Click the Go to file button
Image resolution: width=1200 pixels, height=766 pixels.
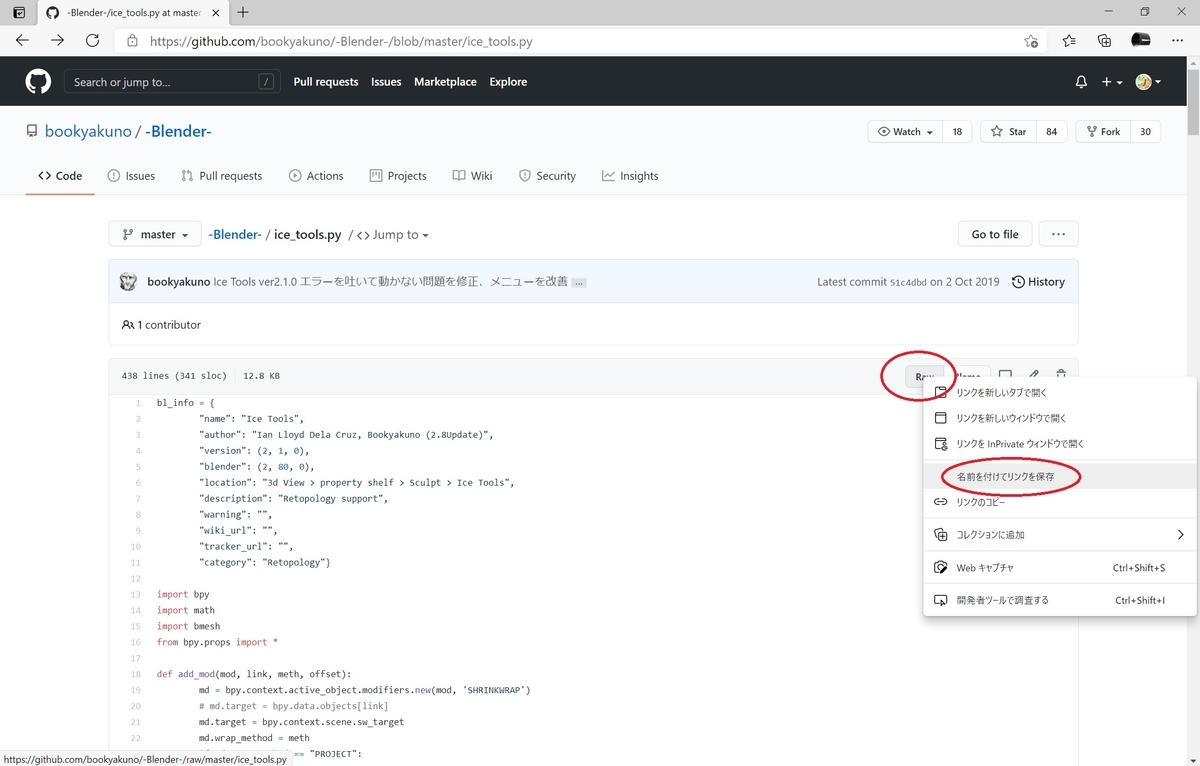[995, 234]
